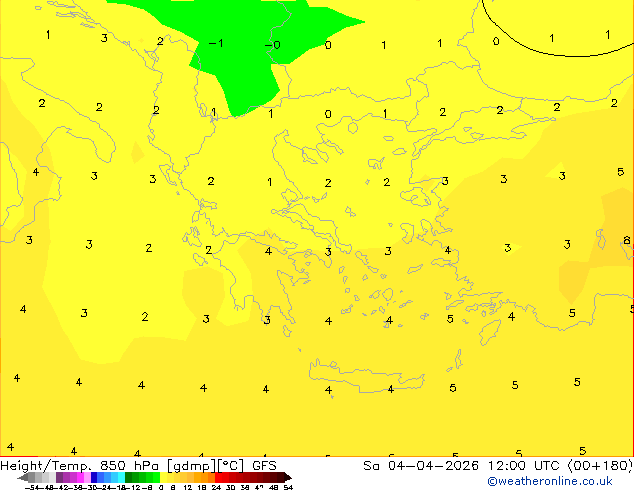Click the gray arrow at legend's cold end
Screen dimensions: 634x490
[23, 478]
